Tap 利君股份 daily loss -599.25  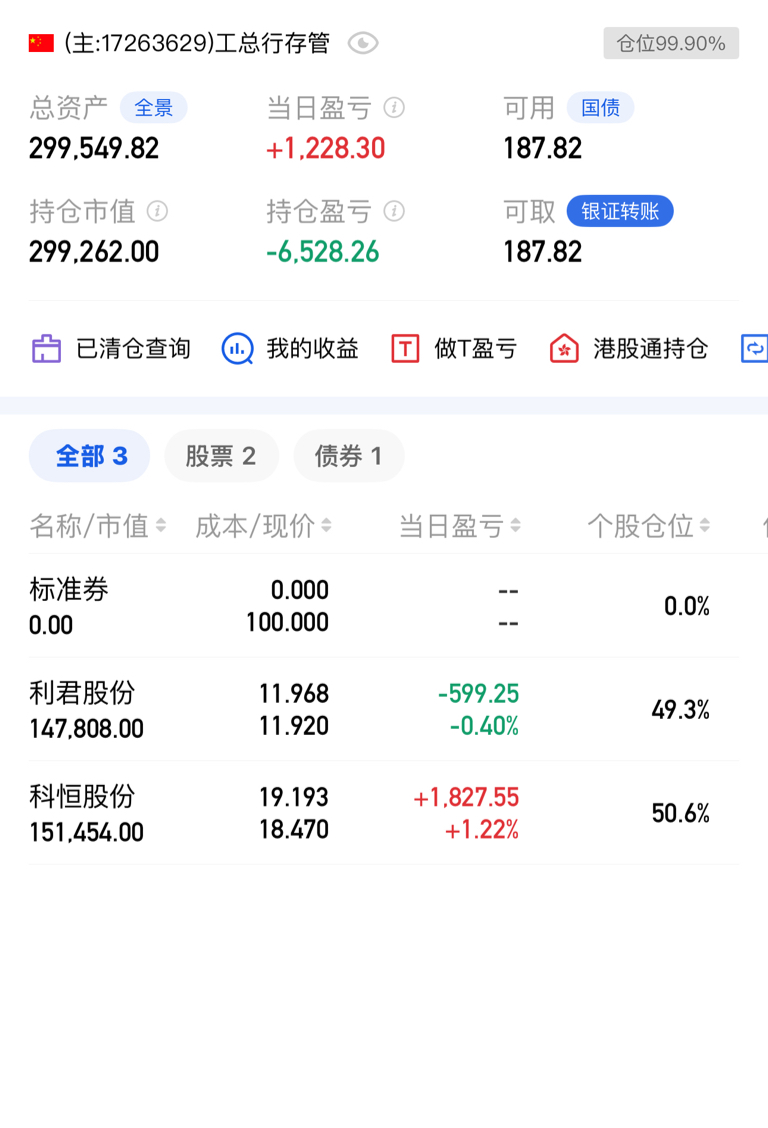(x=479, y=693)
